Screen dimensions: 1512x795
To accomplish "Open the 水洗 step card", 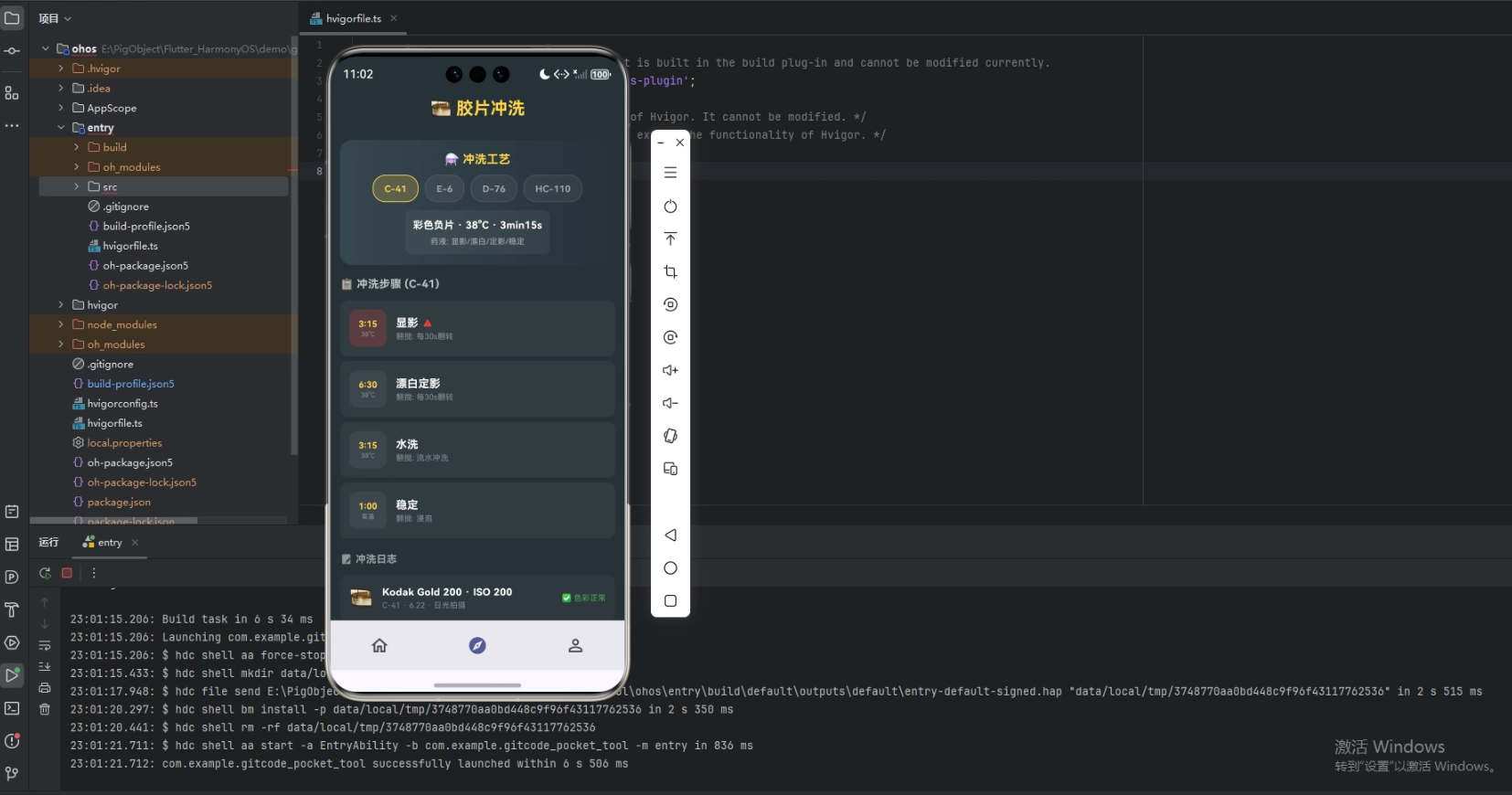I will [x=477, y=450].
